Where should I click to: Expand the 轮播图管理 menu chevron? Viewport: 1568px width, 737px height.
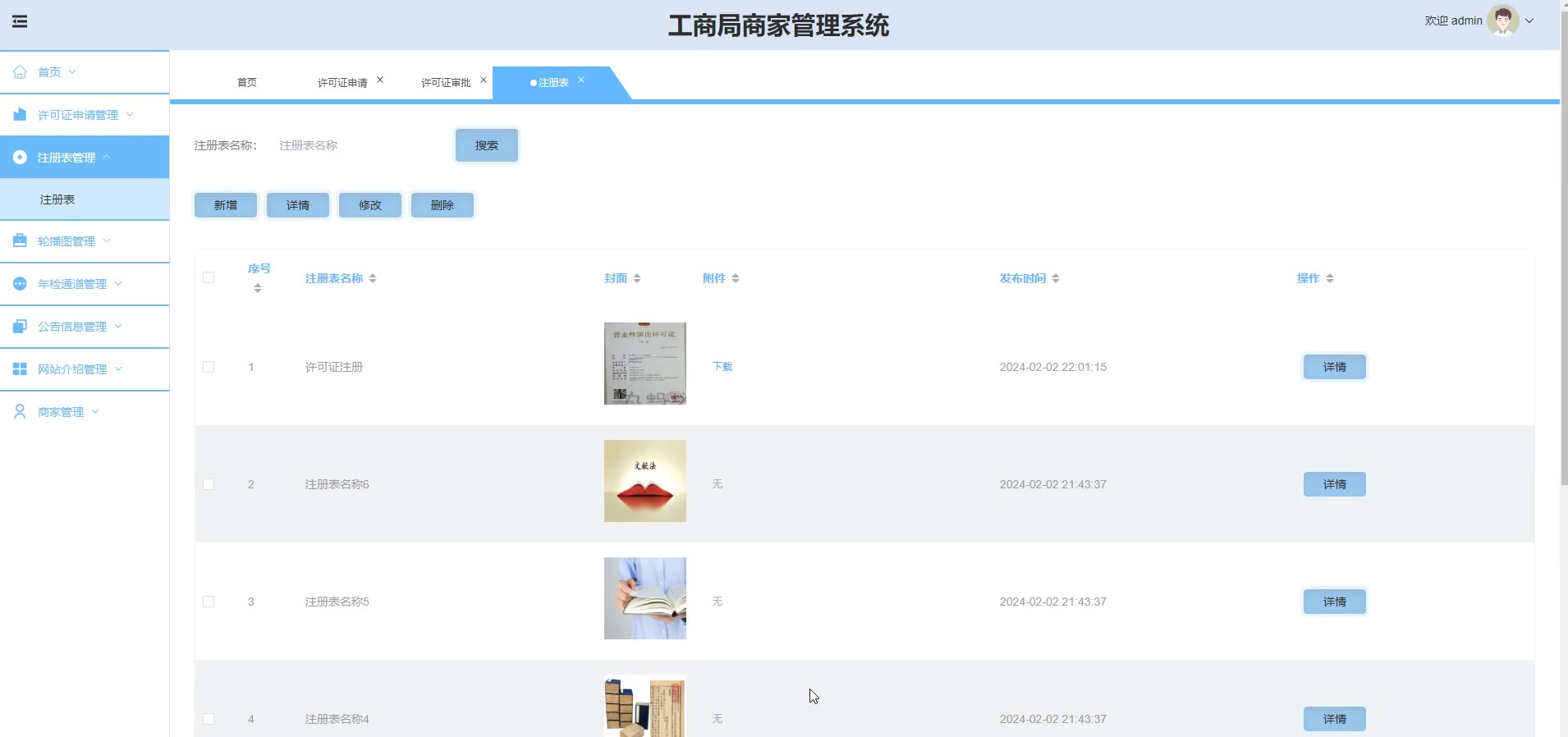[x=107, y=240]
